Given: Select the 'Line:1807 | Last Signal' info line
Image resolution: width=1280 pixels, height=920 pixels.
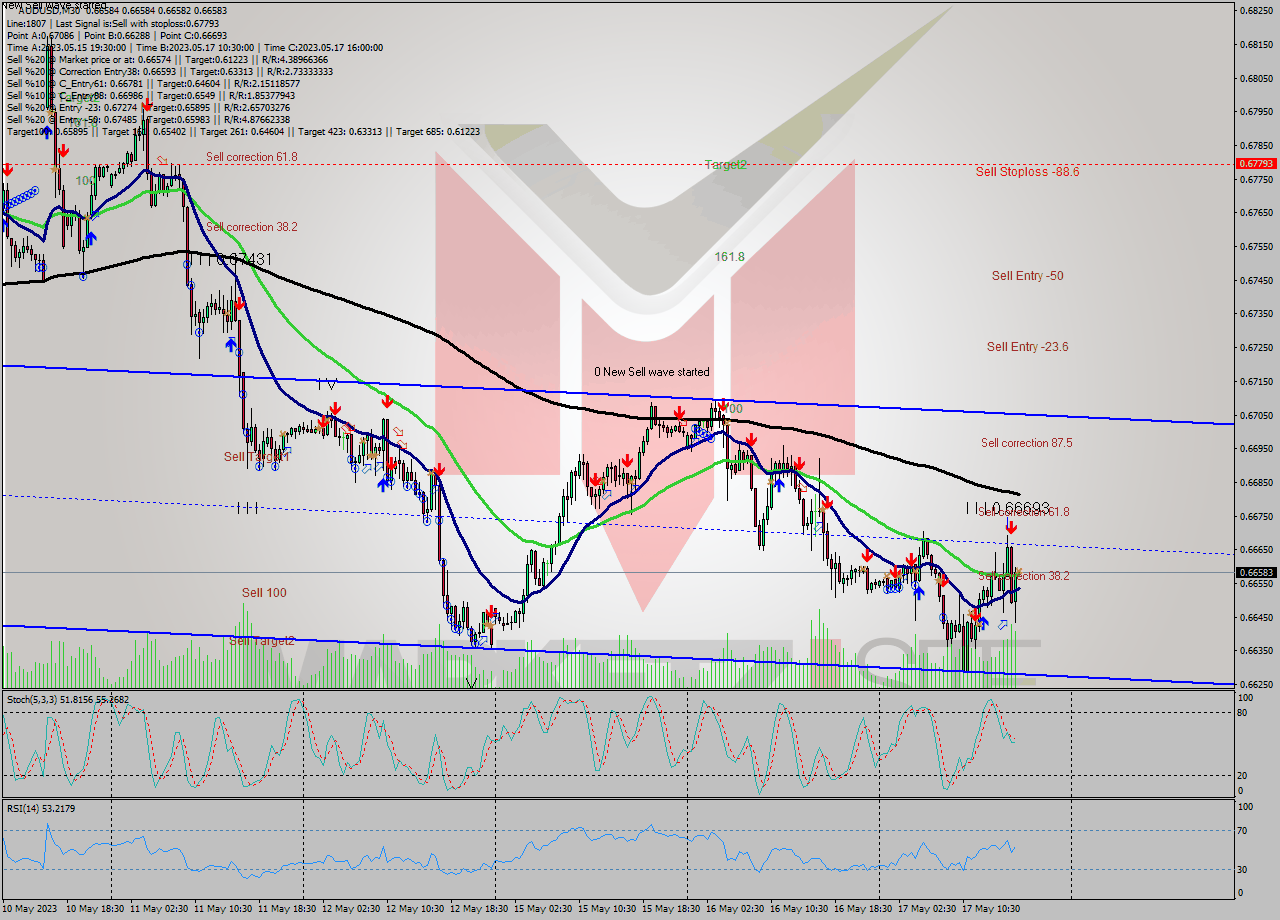Looking at the screenshot, I should [114, 23].
